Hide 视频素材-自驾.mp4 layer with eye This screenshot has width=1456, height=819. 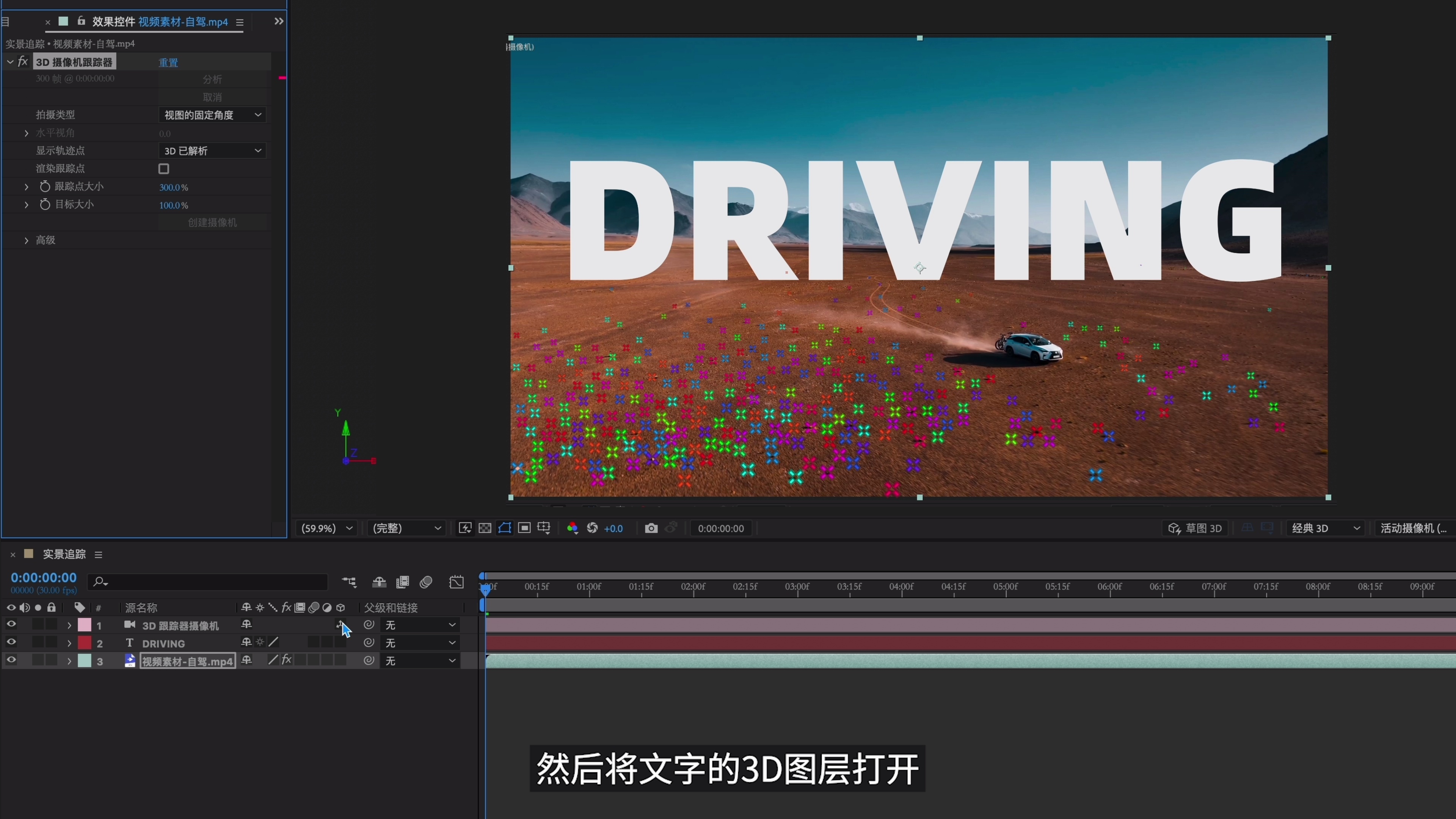tap(11, 660)
